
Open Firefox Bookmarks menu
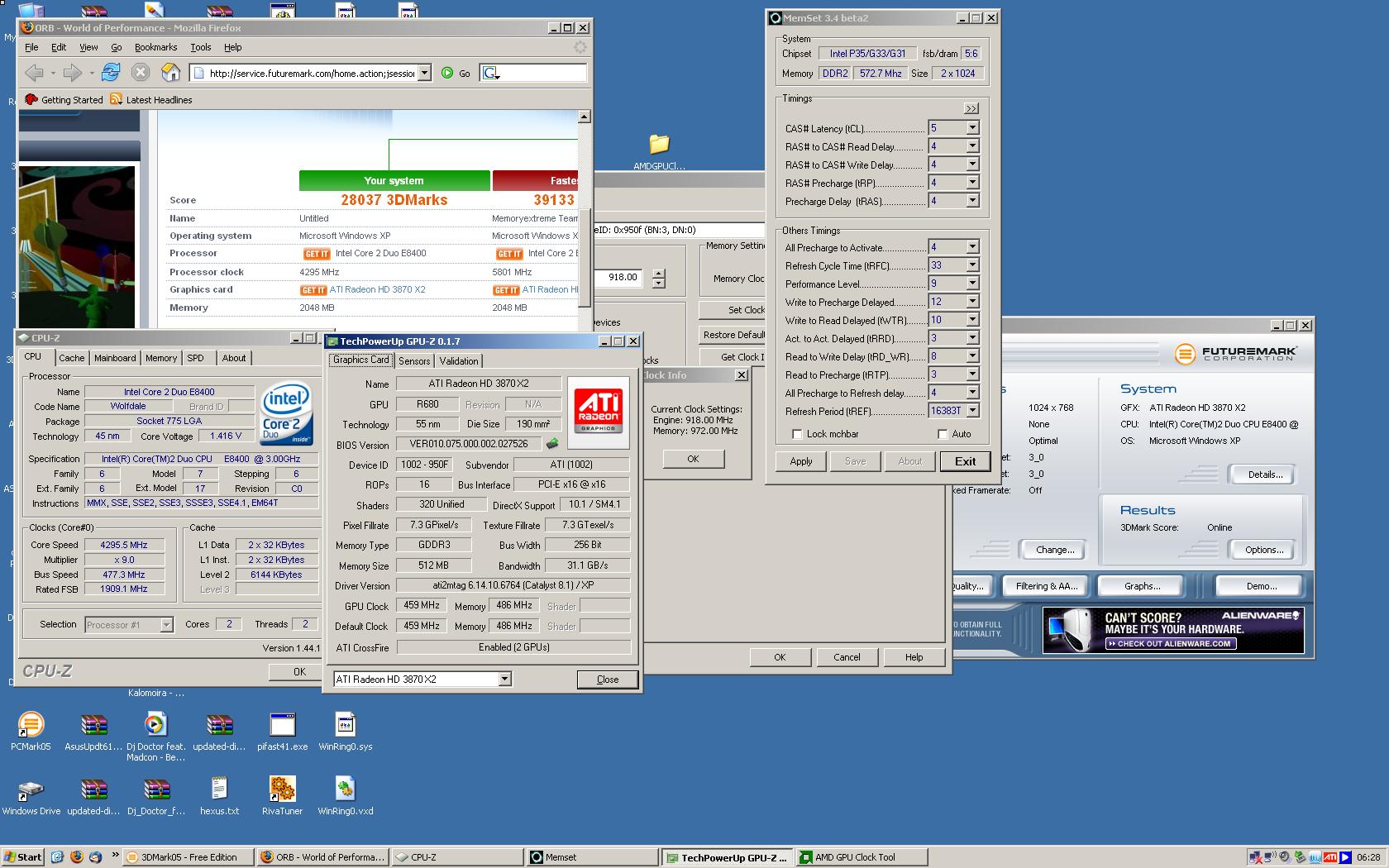click(155, 47)
